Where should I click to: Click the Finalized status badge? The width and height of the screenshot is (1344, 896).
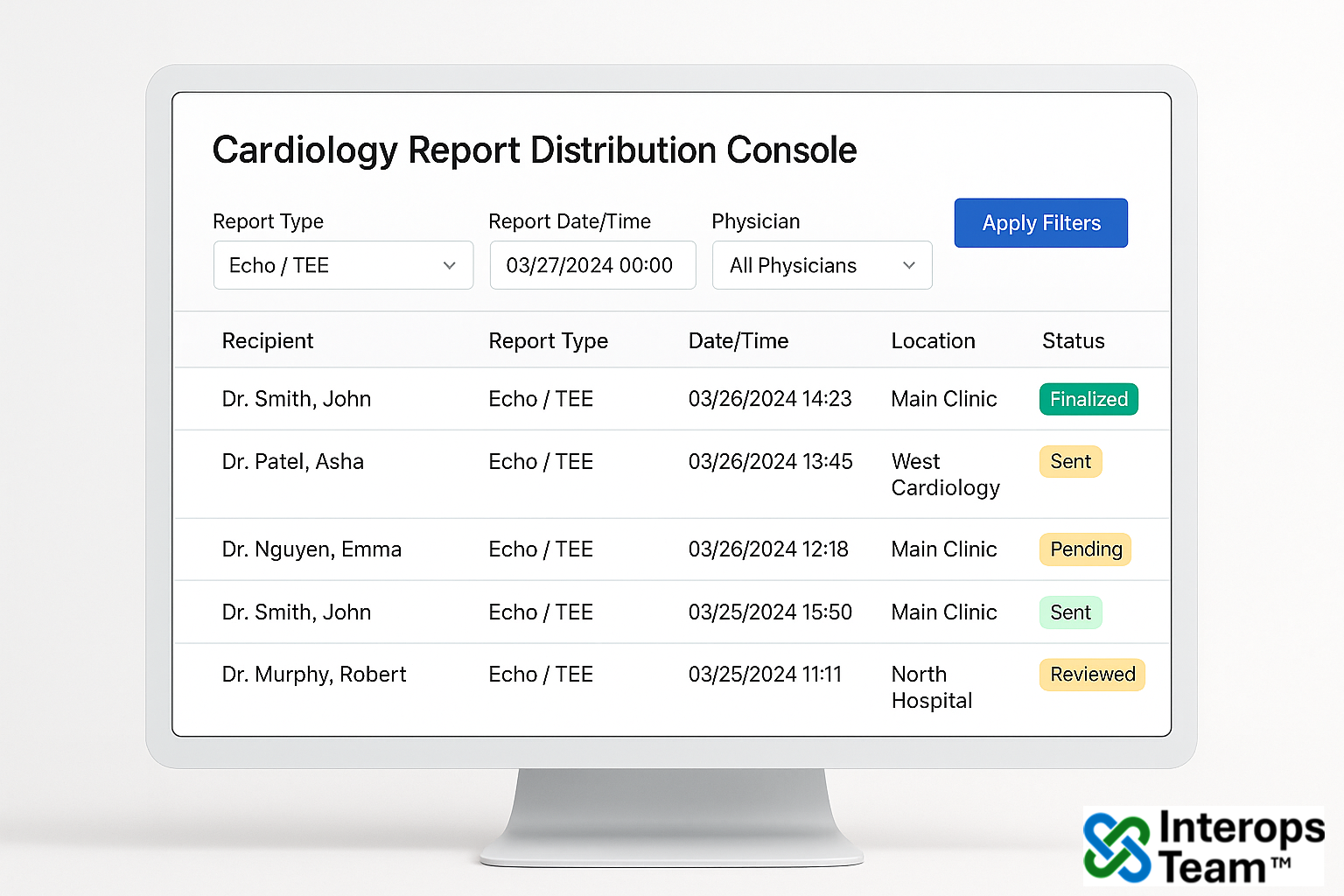pyautogui.click(x=1088, y=399)
